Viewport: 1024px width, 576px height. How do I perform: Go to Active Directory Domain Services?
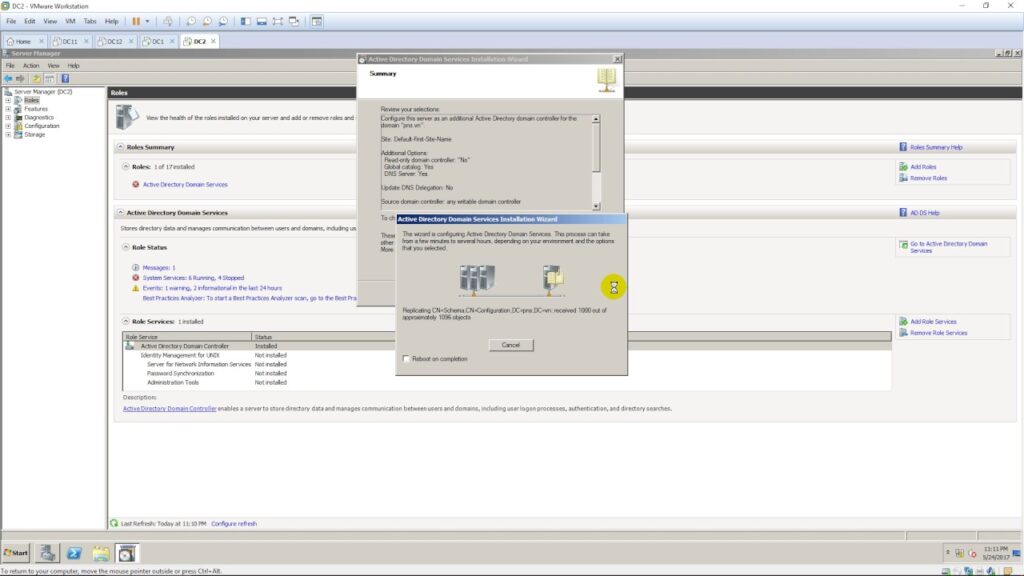948,247
